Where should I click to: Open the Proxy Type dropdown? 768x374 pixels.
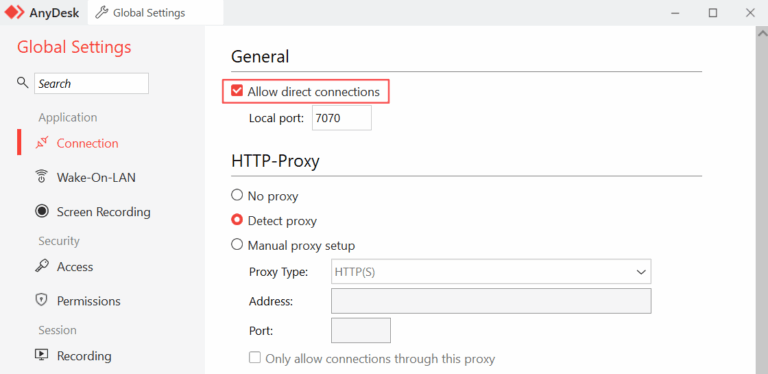click(x=491, y=272)
